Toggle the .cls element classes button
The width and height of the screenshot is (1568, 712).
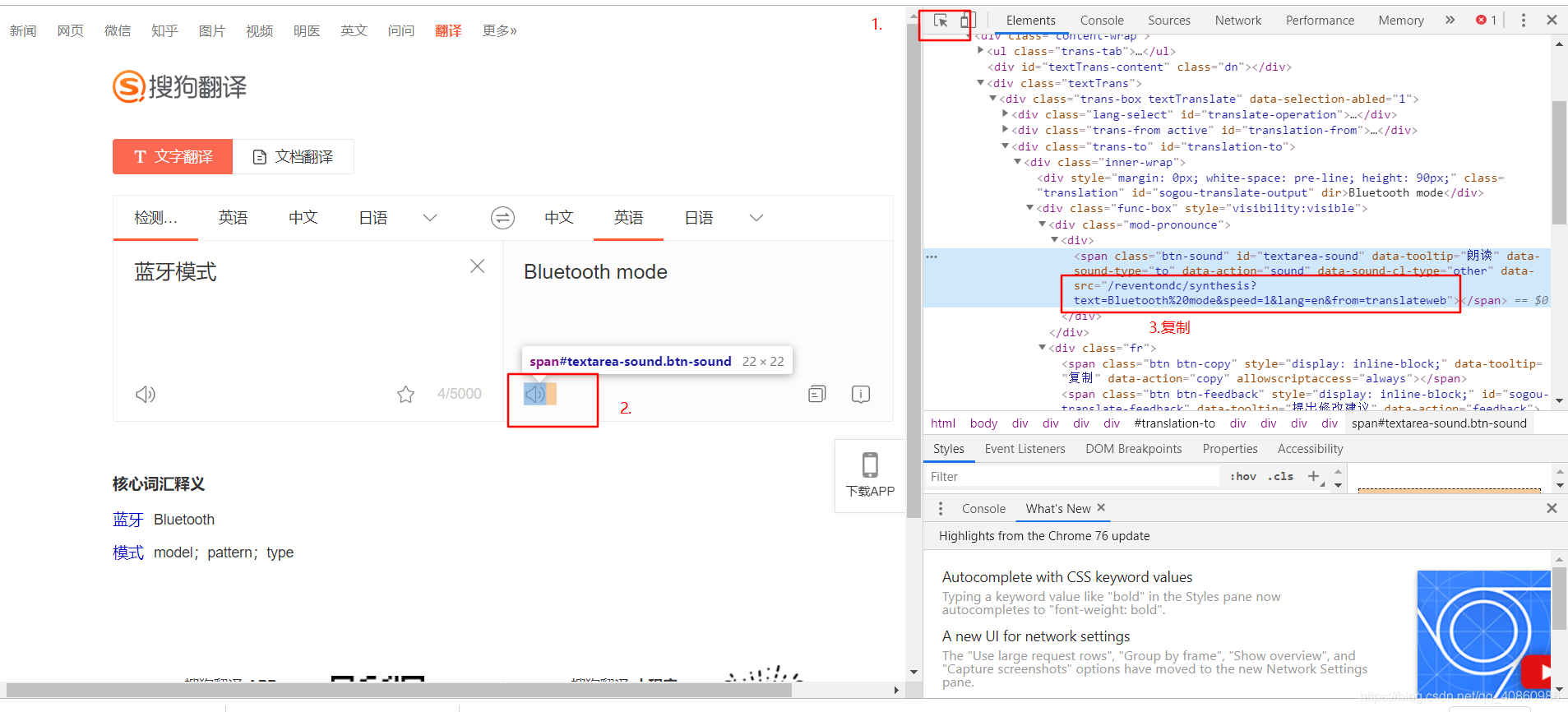[x=1280, y=477]
